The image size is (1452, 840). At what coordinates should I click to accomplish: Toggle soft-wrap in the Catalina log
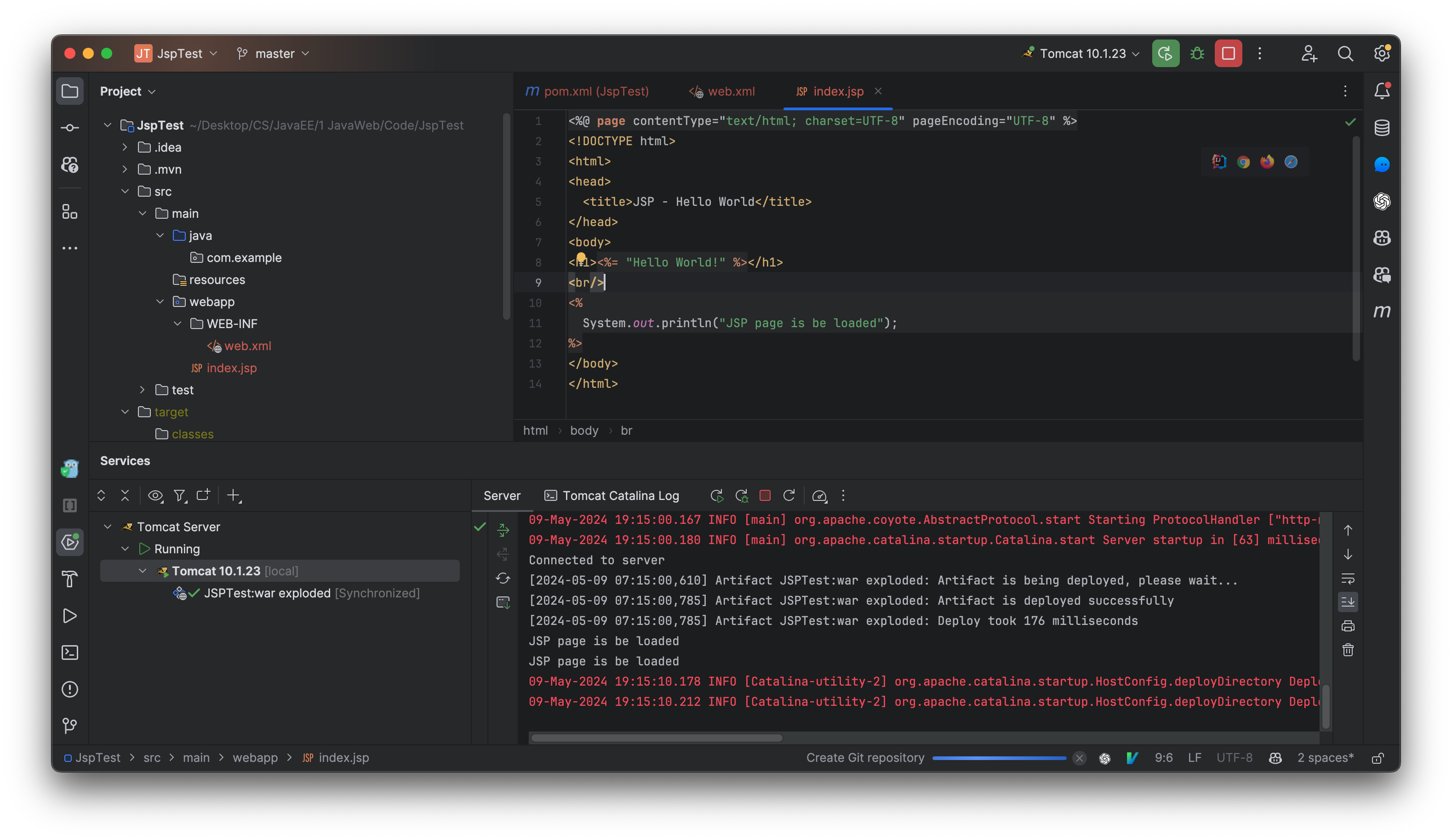(1348, 578)
